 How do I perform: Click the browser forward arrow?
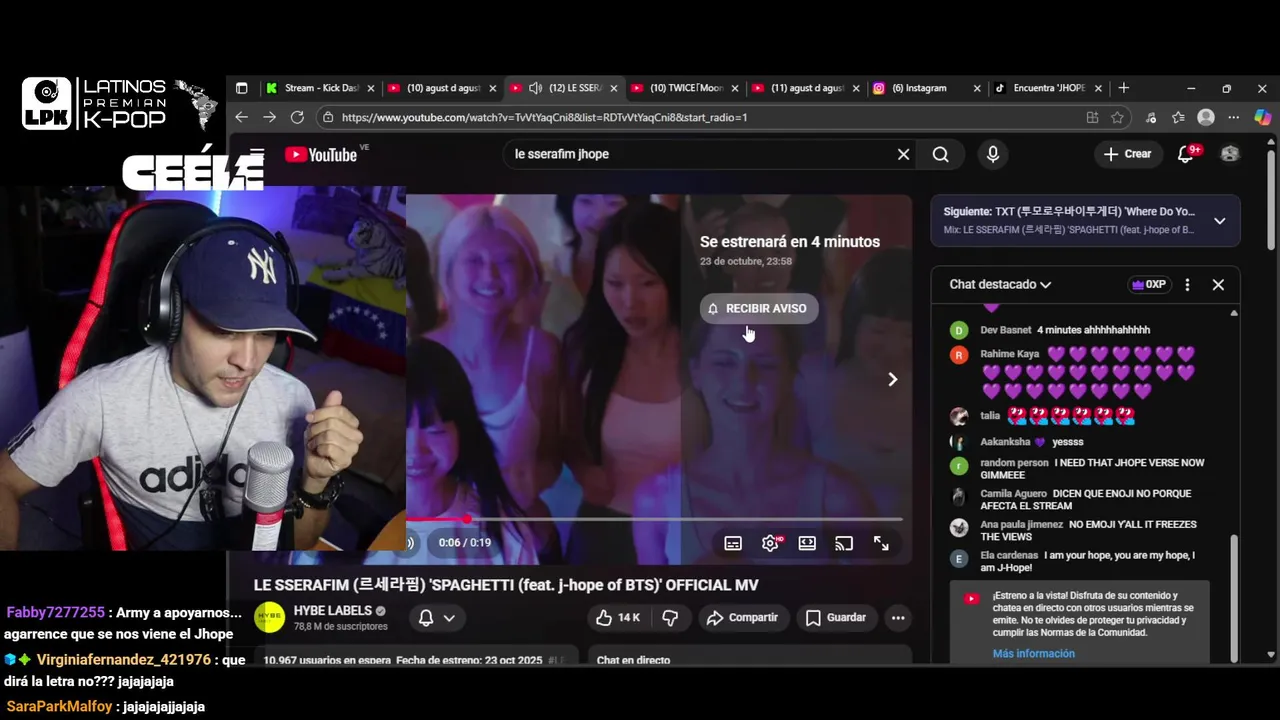click(x=269, y=117)
